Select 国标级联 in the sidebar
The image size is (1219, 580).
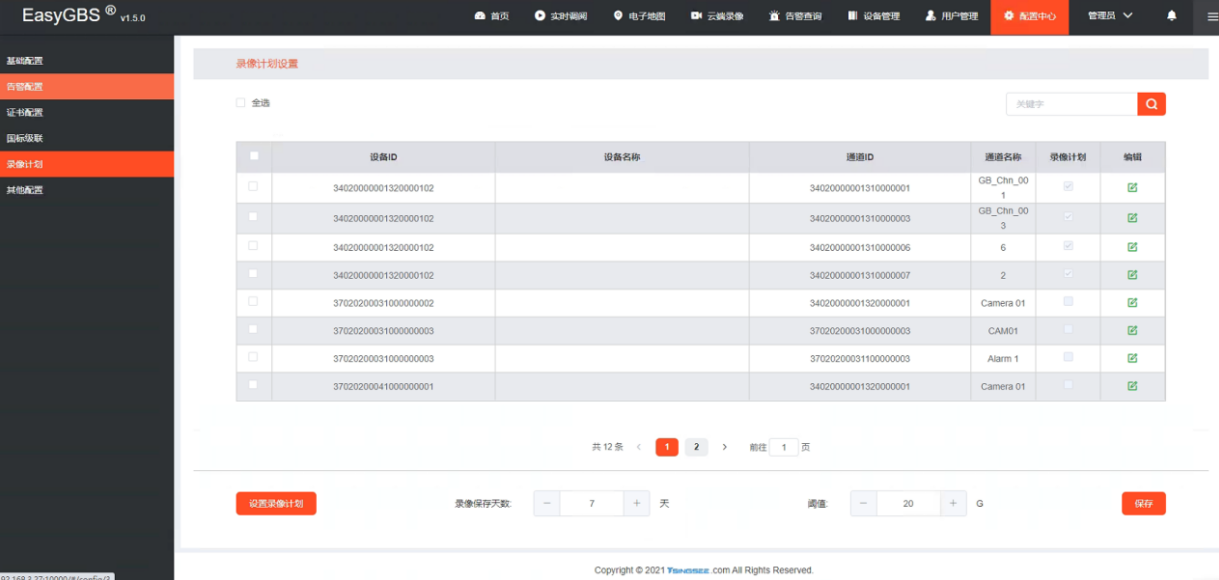tap(87, 139)
